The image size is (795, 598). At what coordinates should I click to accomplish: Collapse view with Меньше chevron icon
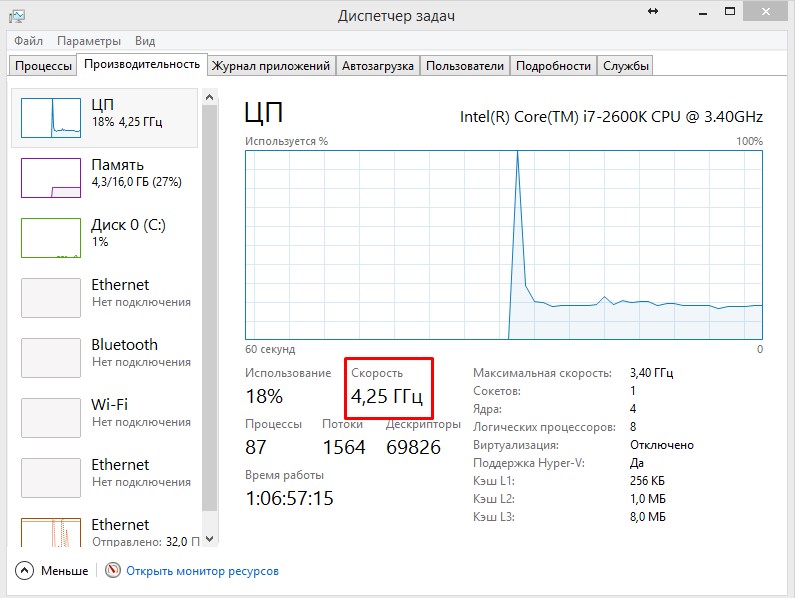point(24,571)
